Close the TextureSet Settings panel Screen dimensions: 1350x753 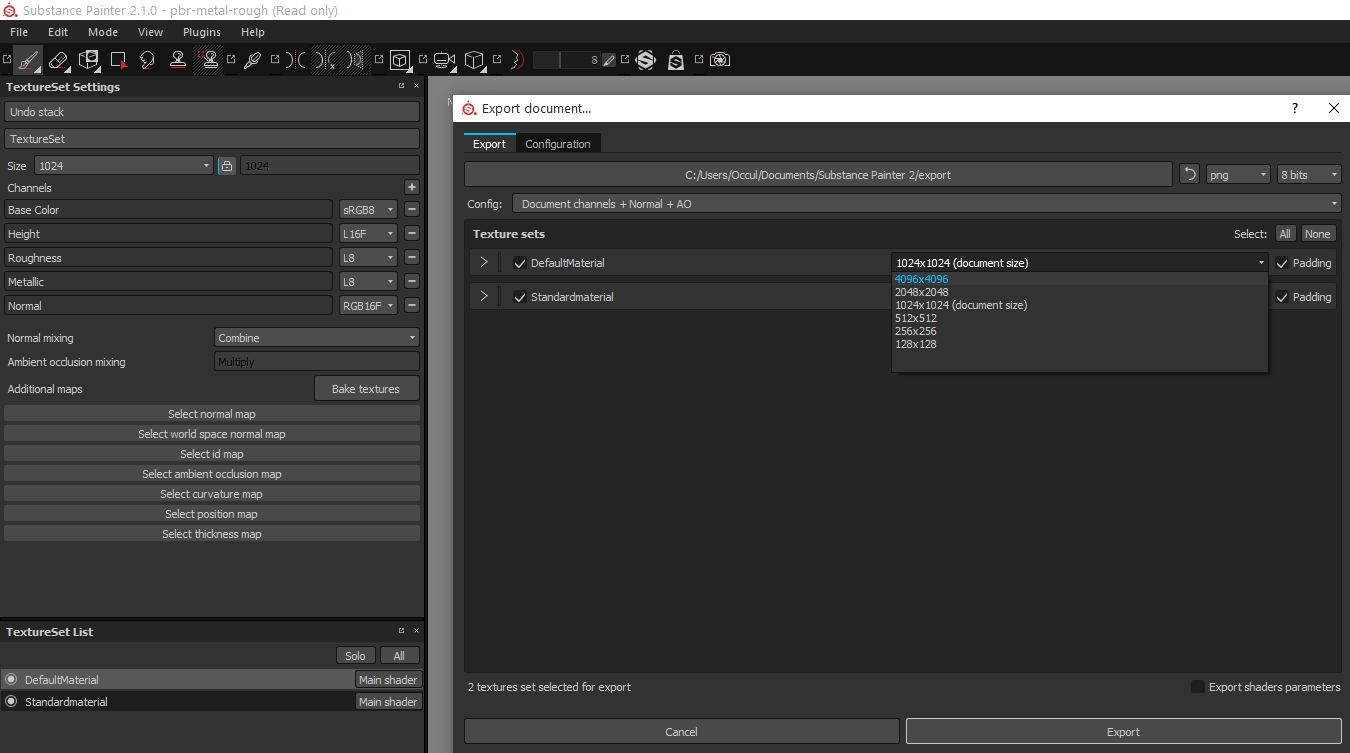[416, 86]
